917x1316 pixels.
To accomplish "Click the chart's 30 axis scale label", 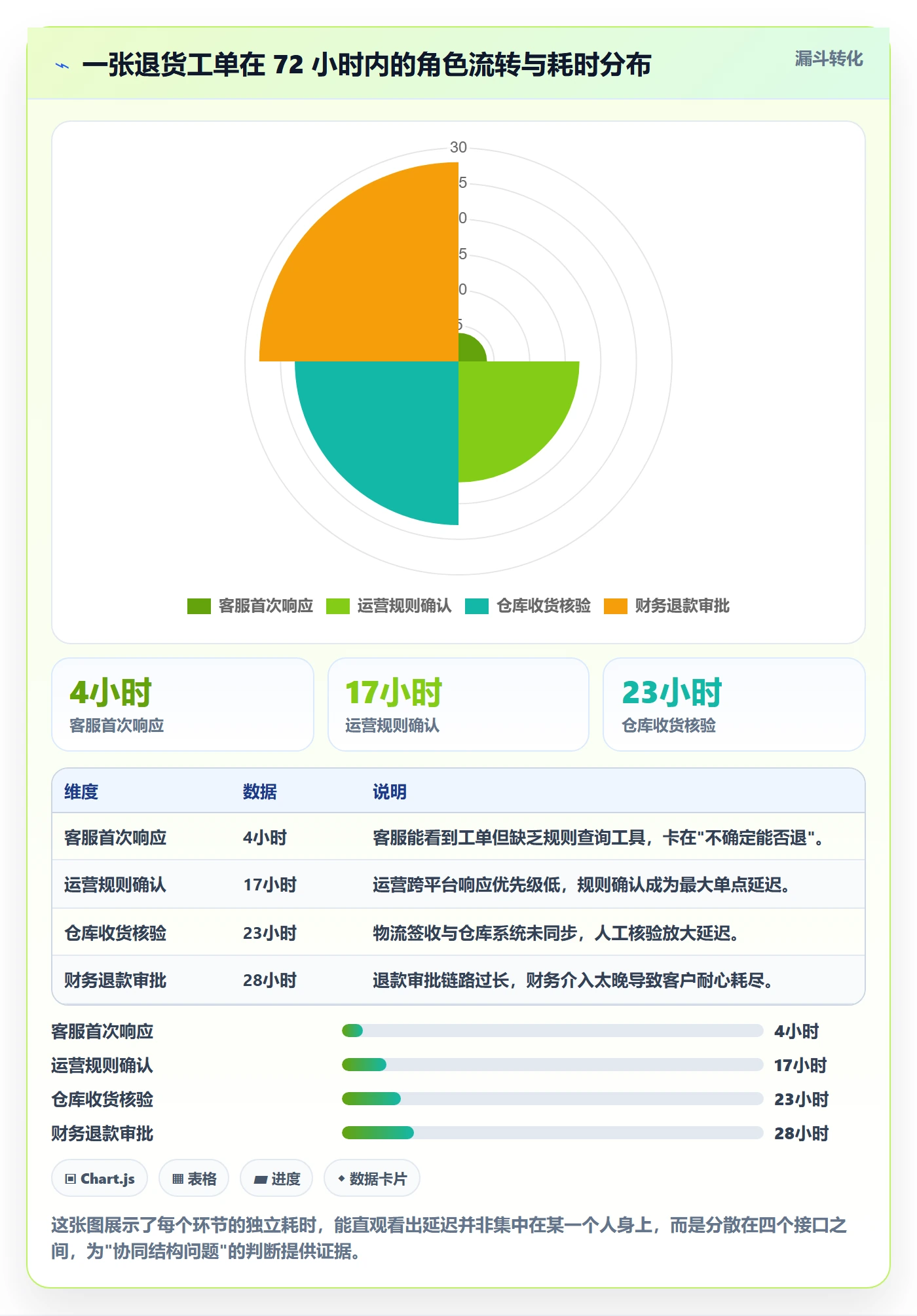I will pyautogui.click(x=458, y=147).
